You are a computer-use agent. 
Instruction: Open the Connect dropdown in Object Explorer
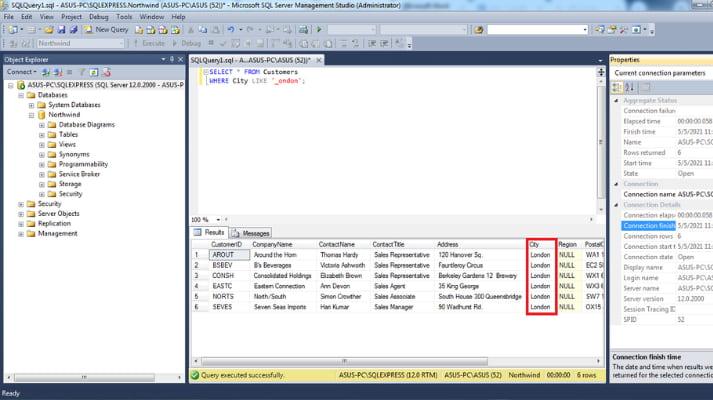click(22, 72)
